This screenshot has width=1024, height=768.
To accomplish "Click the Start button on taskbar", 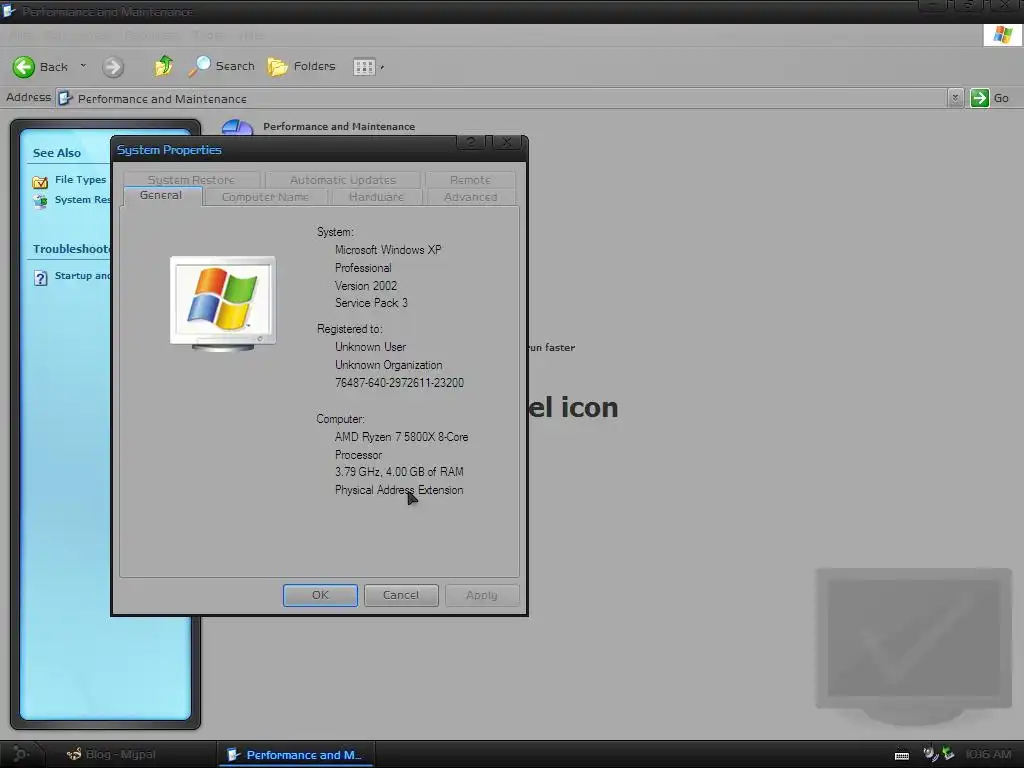I will tap(21, 754).
